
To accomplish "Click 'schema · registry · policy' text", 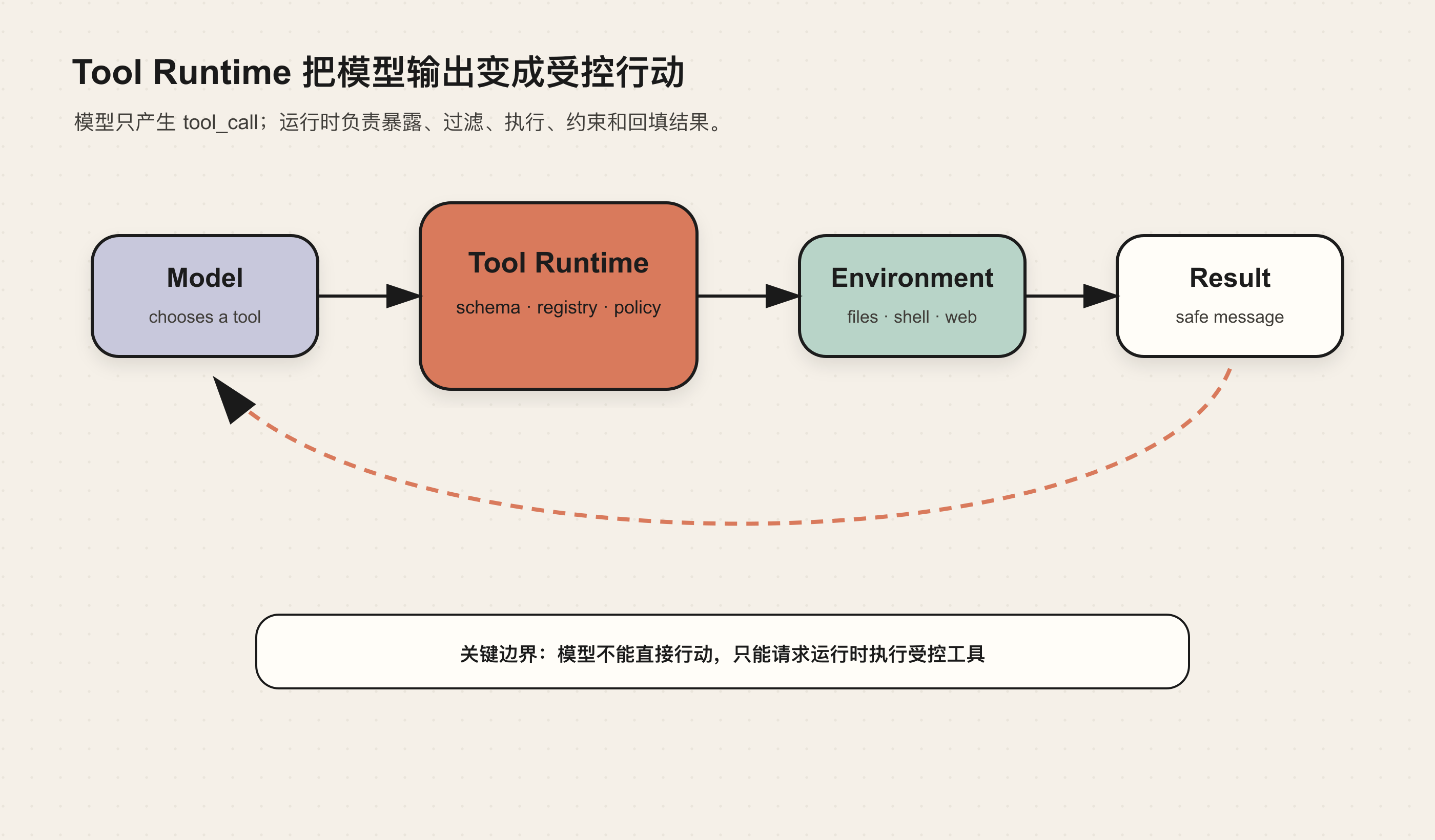I will (x=559, y=307).
